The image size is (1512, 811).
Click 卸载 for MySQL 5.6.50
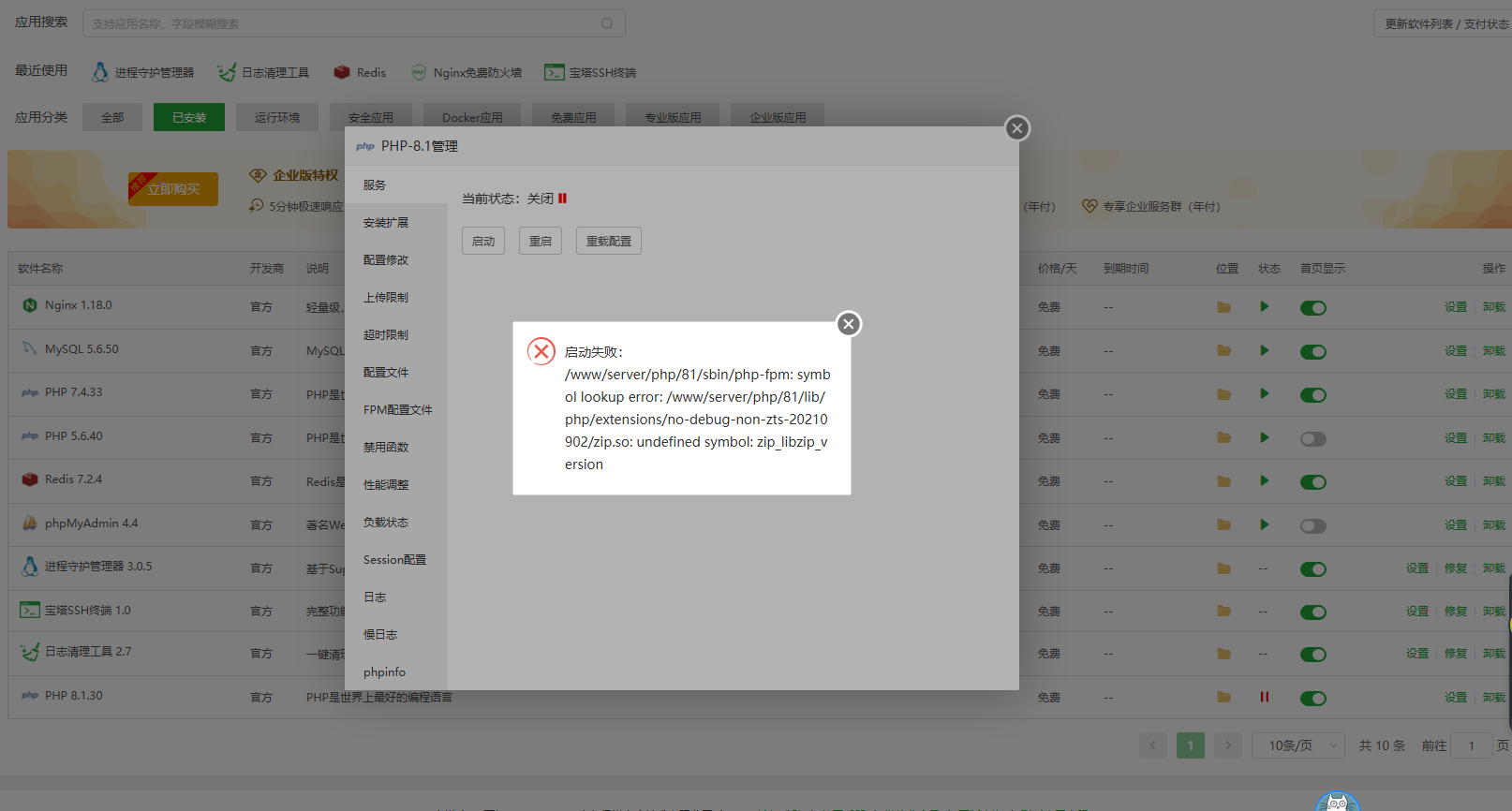(x=1494, y=351)
